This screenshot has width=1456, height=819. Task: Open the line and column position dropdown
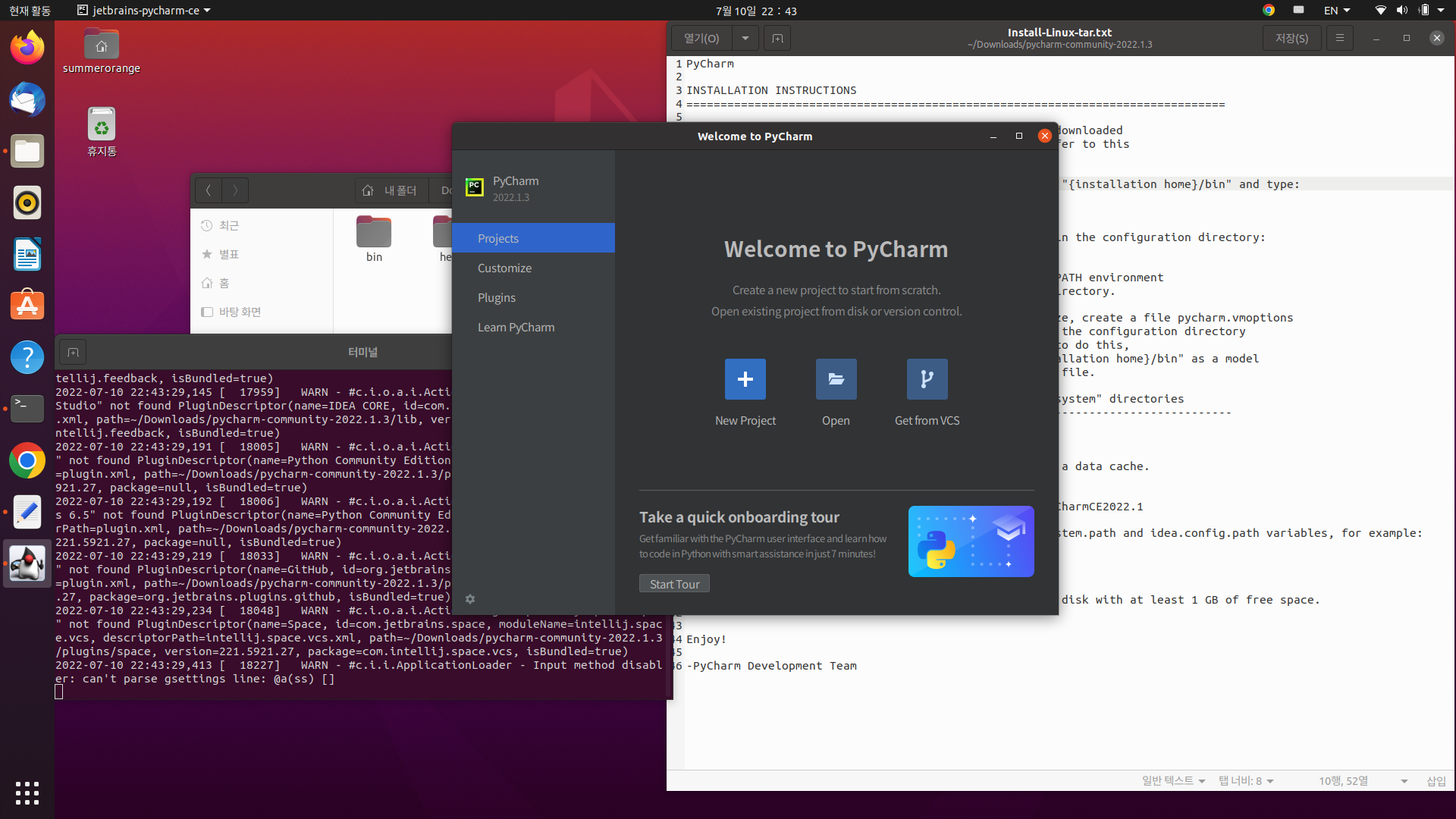coord(1363,780)
